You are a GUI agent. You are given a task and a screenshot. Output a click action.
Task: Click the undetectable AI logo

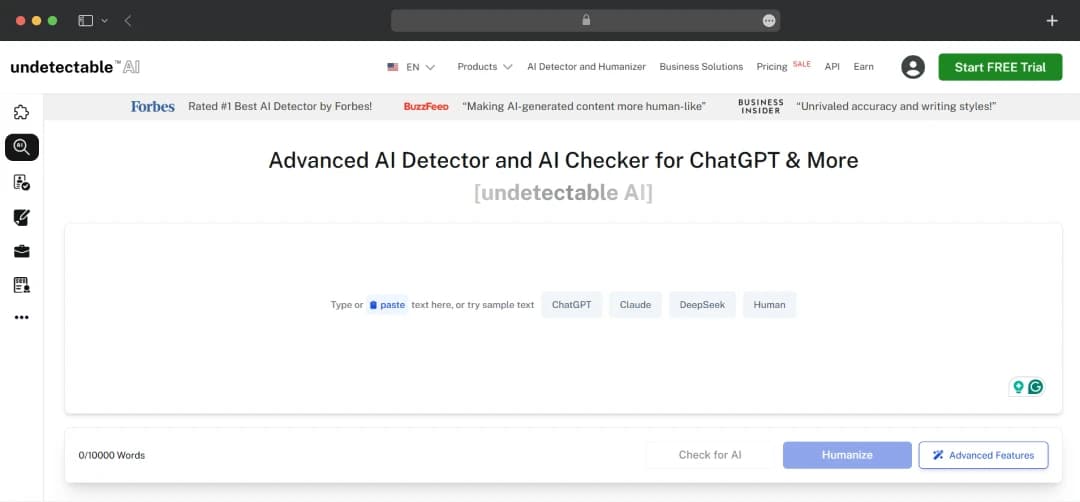pos(75,67)
